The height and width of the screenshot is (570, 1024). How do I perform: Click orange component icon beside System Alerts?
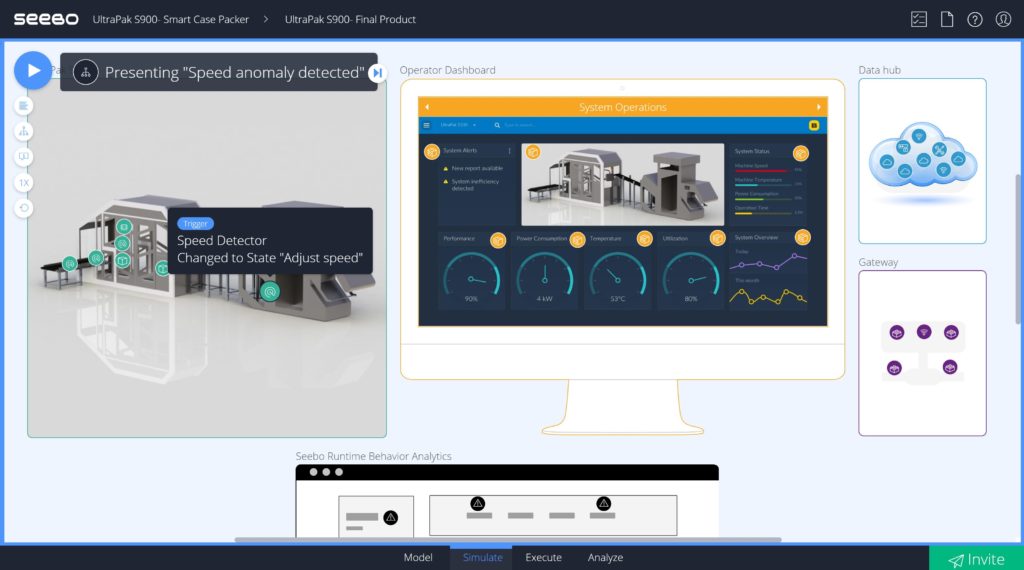tap(432, 152)
